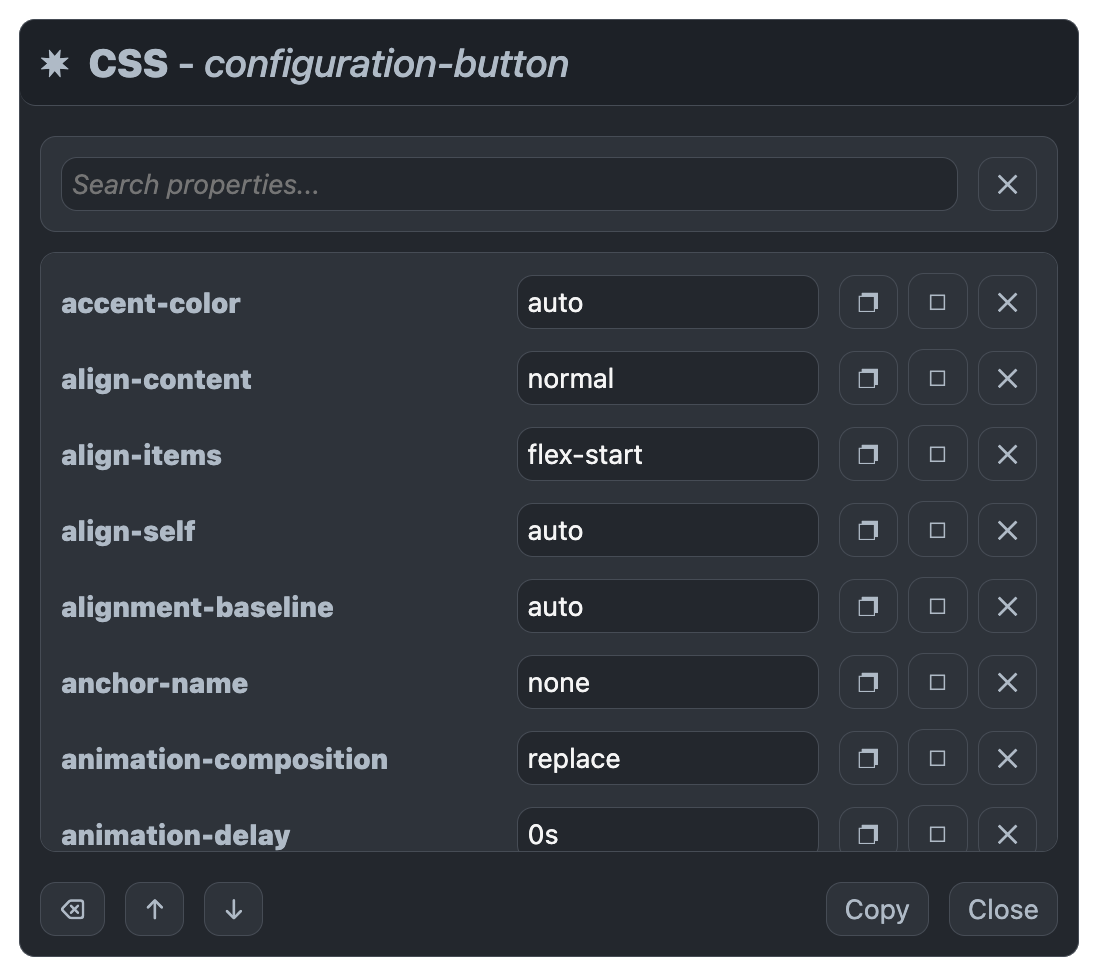The width and height of the screenshot is (1098, 977).
Task: Copy the alignment-baseline property value
Action: pyautogui.click(x=868, y=606)
